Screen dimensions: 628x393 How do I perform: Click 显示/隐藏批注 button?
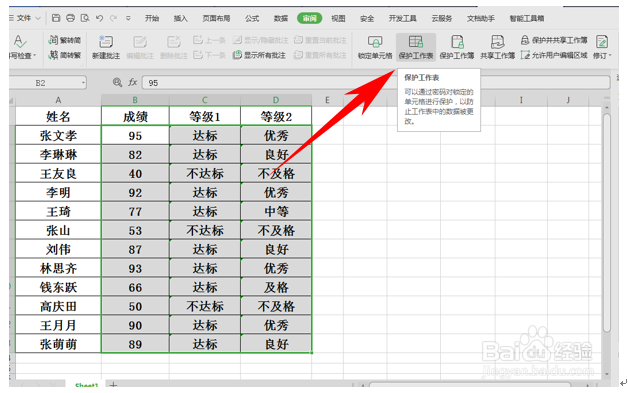(x=260, y=40)
